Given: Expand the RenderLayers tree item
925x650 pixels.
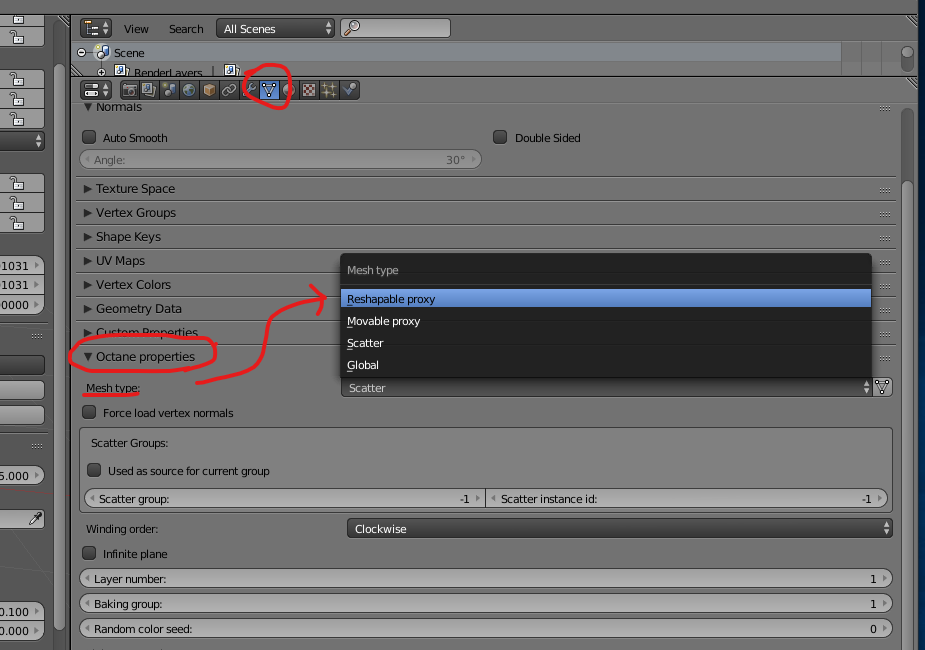Looking at the screenshot, I should [101, 73].
